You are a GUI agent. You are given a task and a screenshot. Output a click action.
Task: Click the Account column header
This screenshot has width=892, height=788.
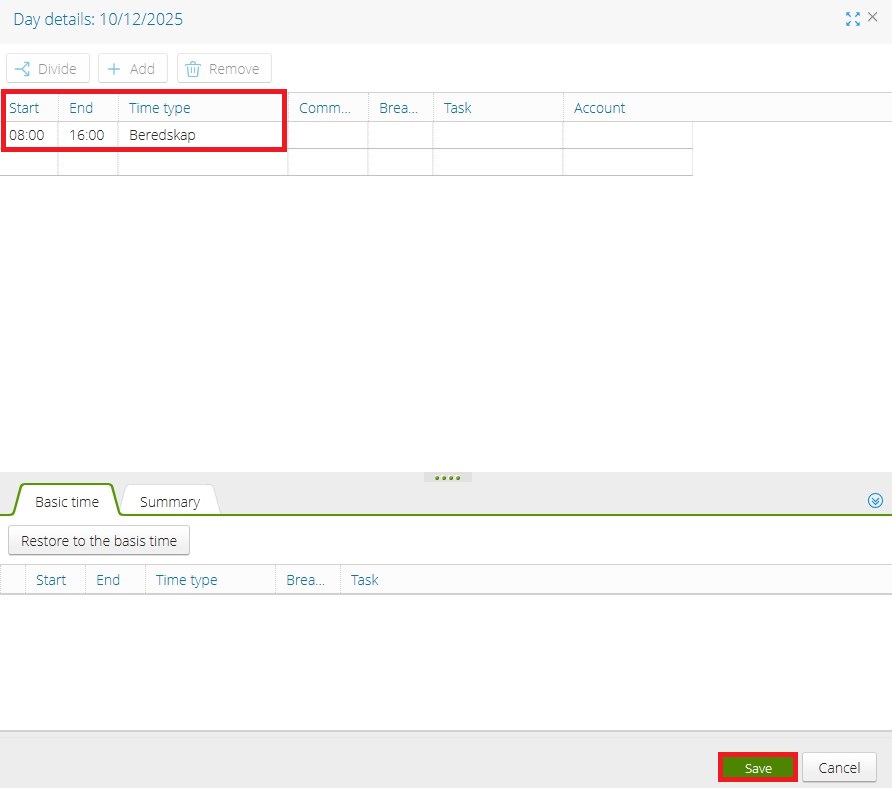tap(600, 108)
